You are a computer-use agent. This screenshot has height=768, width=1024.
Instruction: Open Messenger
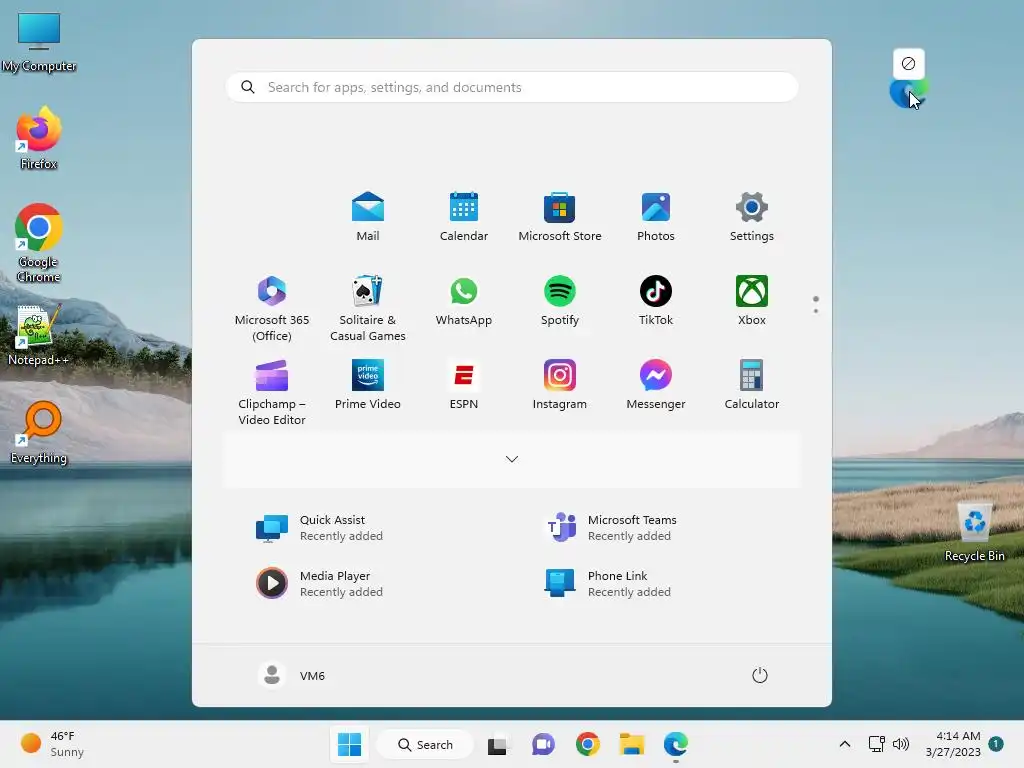(x=656, y=385)
